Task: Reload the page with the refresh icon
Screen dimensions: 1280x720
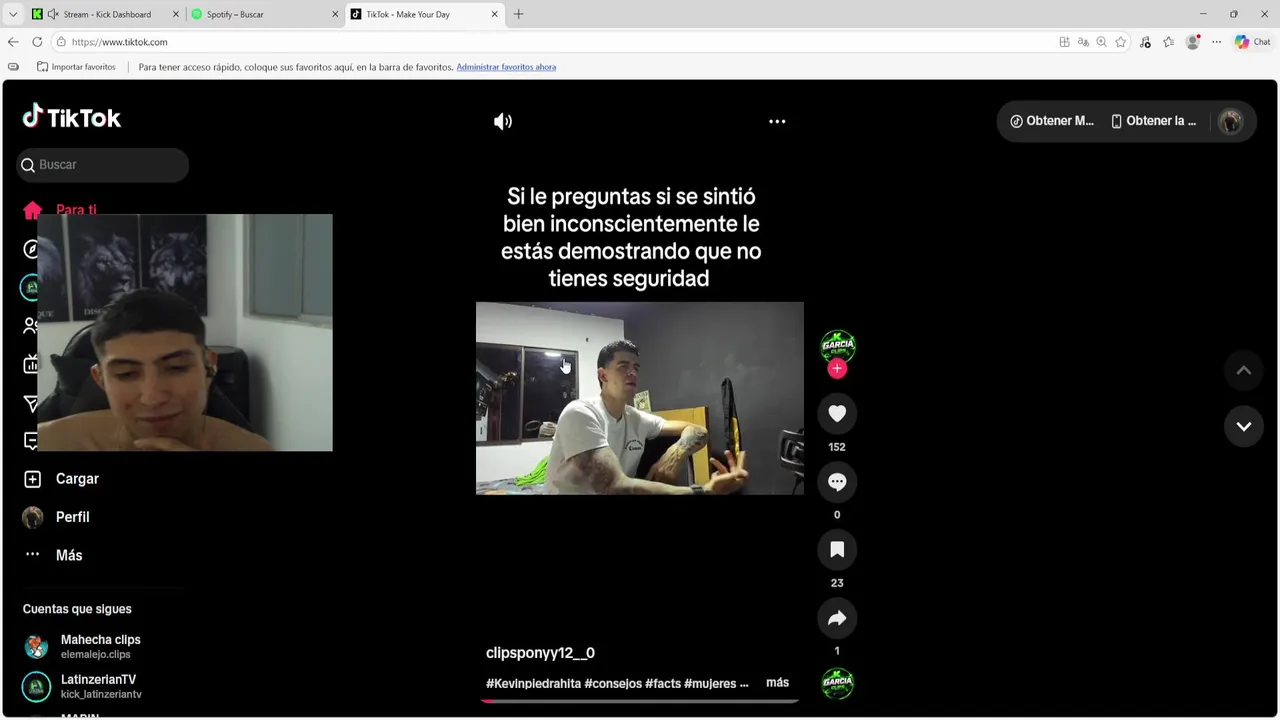Action: pos(37,42)
